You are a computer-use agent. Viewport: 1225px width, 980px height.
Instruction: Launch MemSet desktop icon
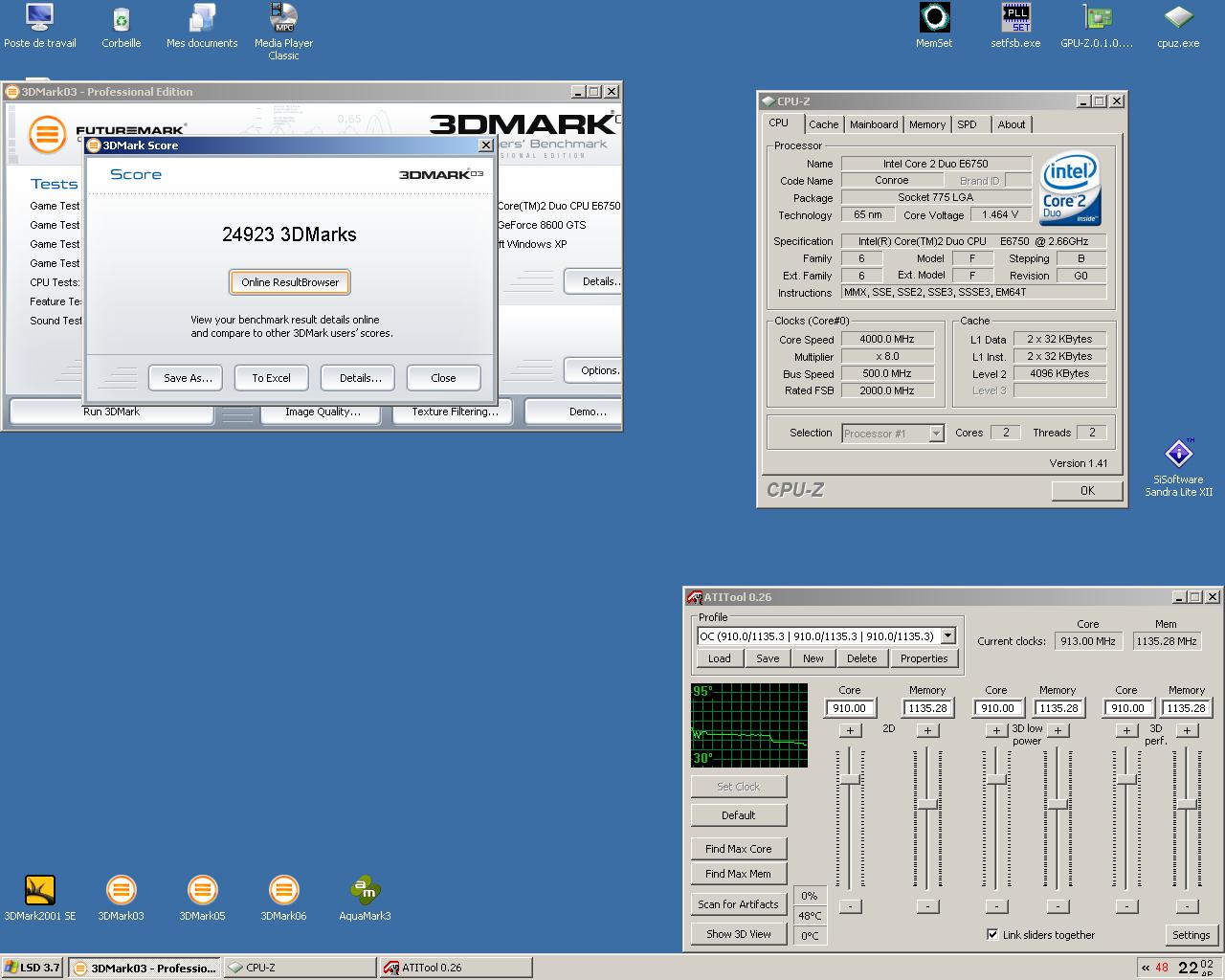tap(934, 26)
